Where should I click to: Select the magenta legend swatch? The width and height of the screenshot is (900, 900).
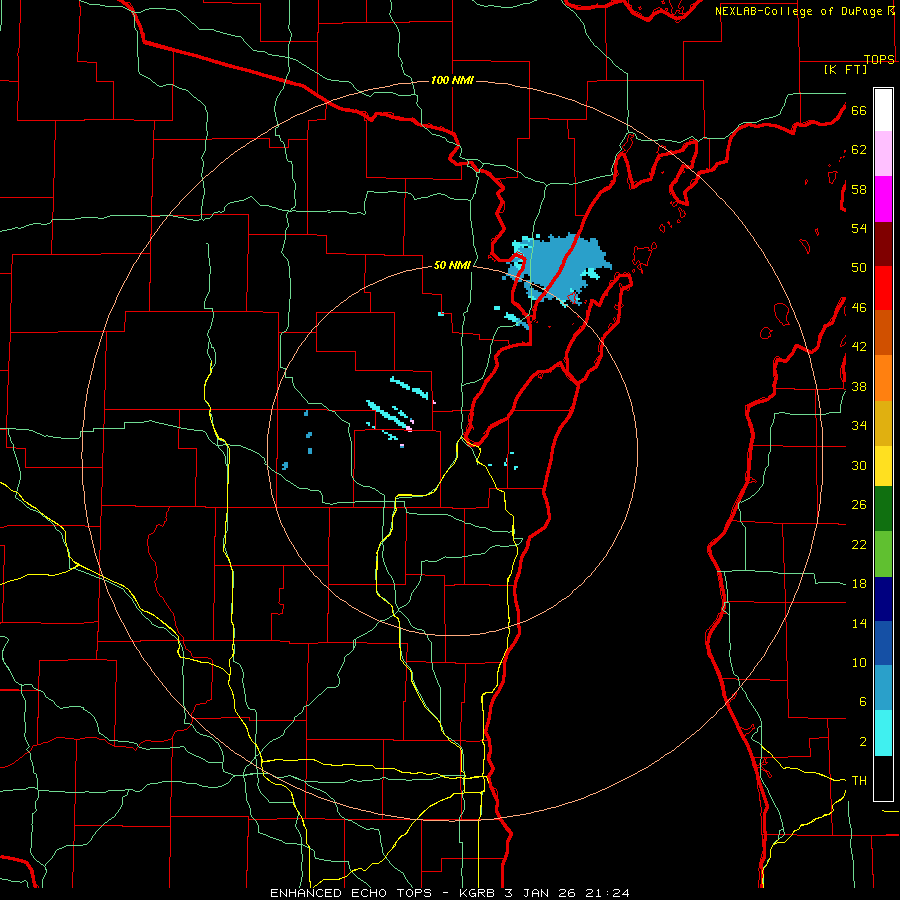[x=883, y=199]
